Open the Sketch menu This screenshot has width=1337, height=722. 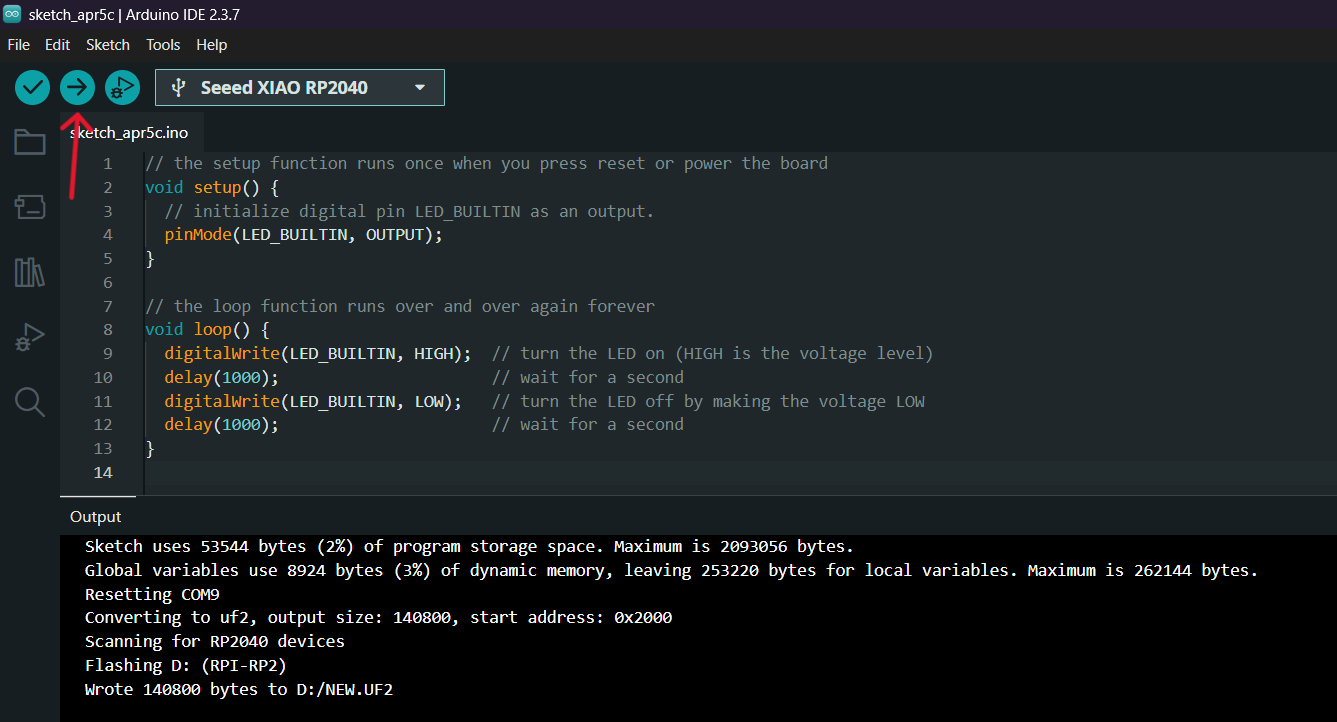pyautogui.click(x=108, y=45)
